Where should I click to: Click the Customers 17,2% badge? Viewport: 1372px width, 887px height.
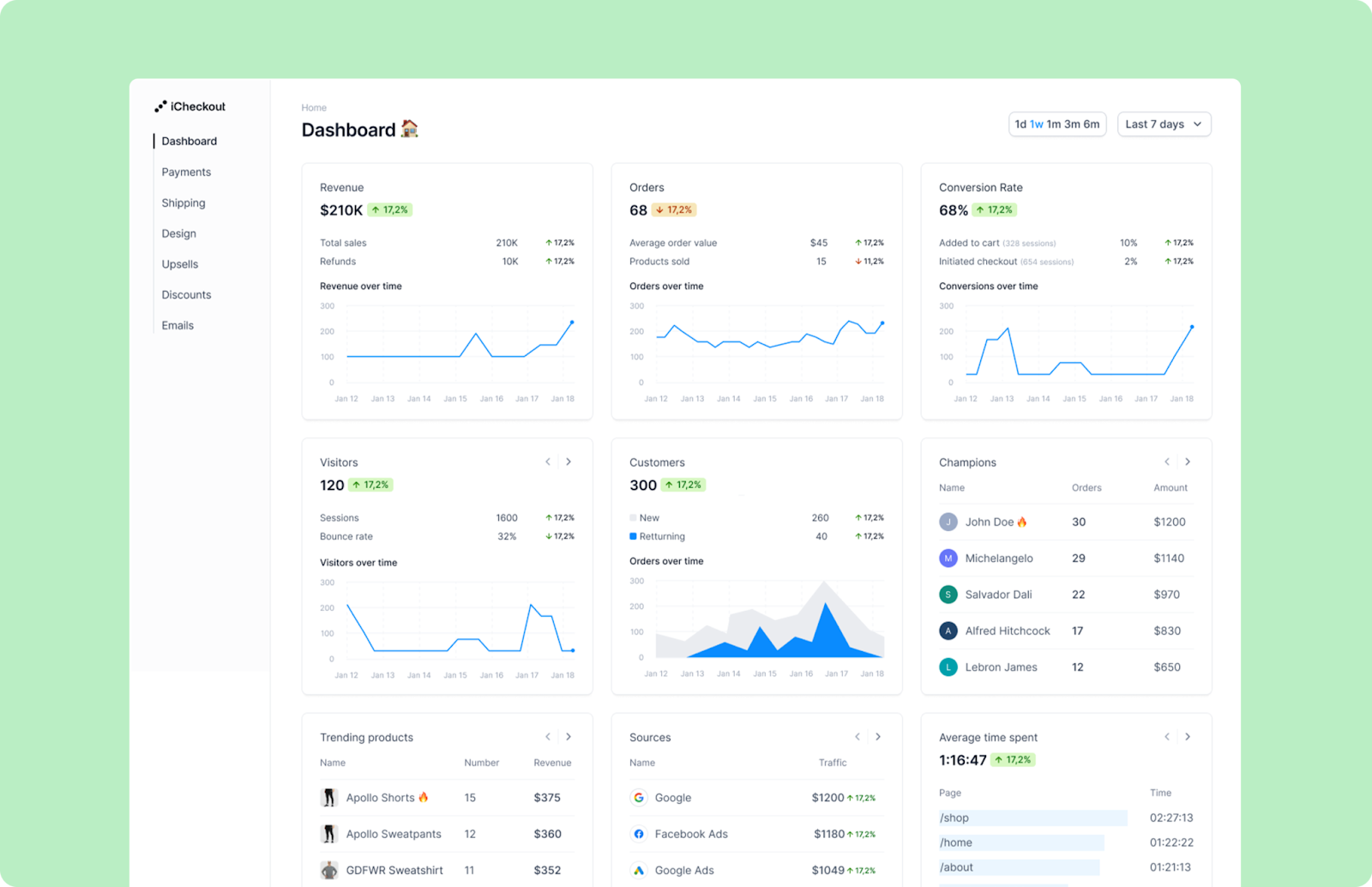(x=683, y=485)
